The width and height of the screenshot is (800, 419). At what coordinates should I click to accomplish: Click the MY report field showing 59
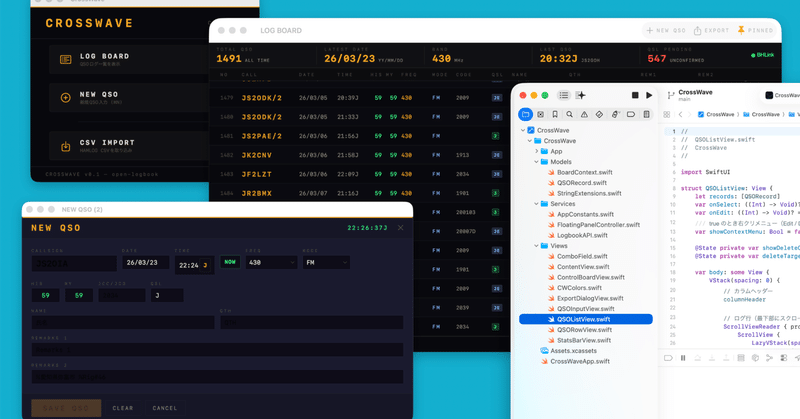pos(79,295)
